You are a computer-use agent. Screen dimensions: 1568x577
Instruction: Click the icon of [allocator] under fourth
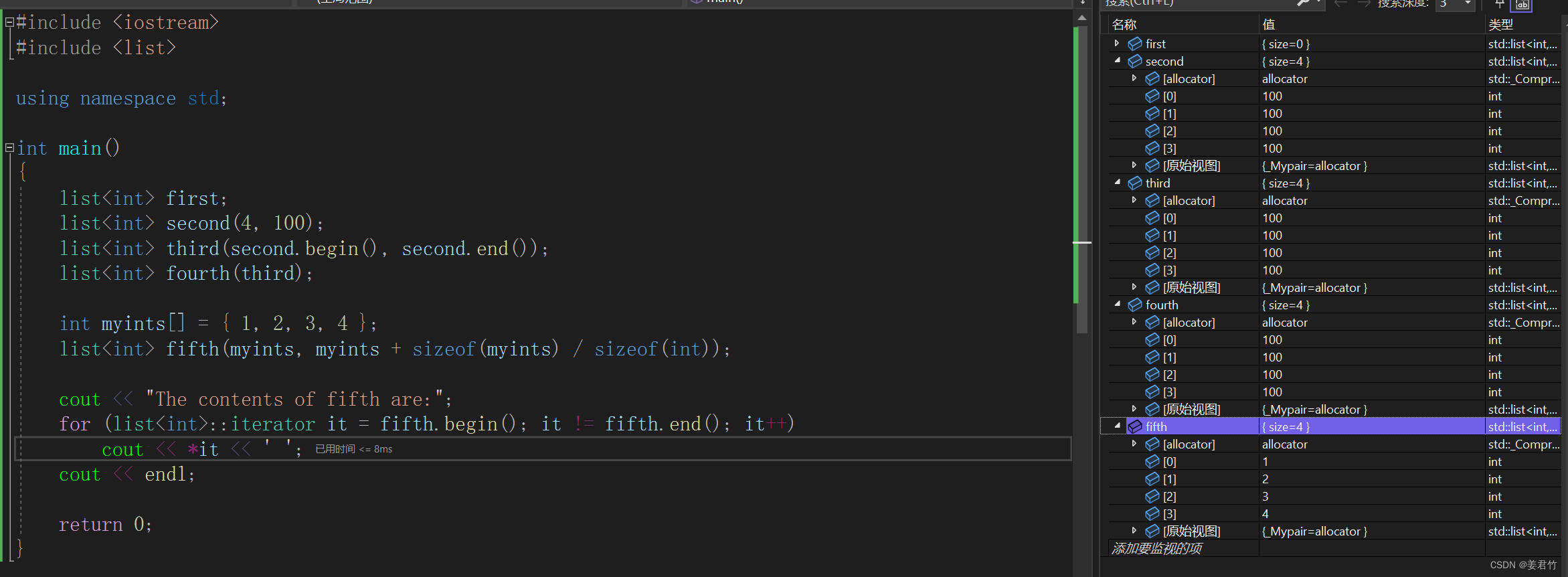(x=1152, y=322)
